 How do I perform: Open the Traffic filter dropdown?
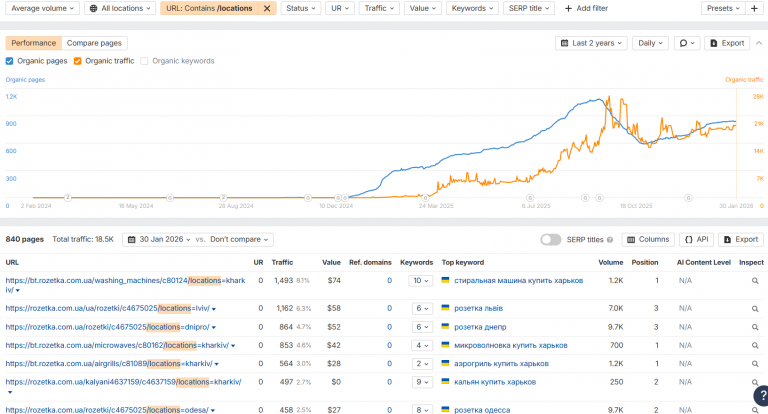[x=379, y=8]
